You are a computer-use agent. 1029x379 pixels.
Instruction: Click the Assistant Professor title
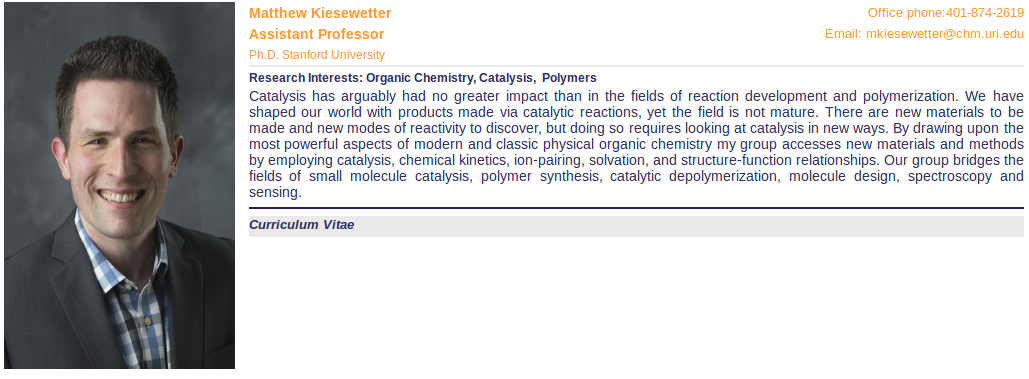point(316,34)
